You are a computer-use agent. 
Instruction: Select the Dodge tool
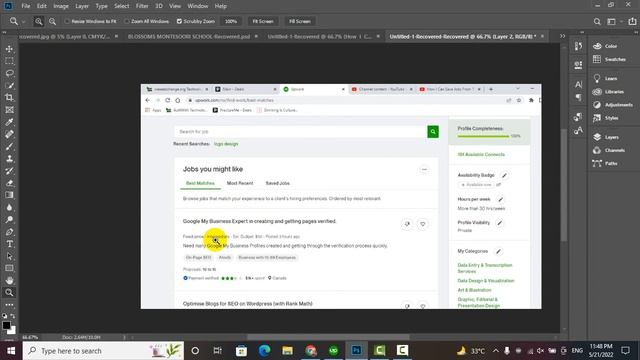pos(9,220)
